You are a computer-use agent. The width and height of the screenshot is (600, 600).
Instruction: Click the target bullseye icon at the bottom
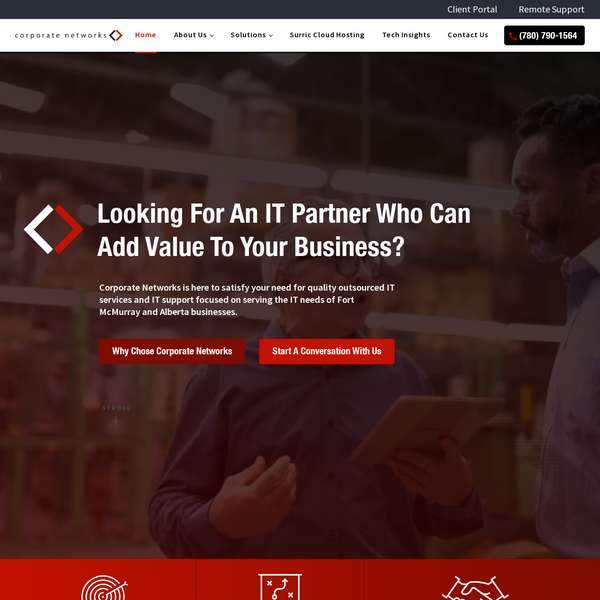coord(104,587)
